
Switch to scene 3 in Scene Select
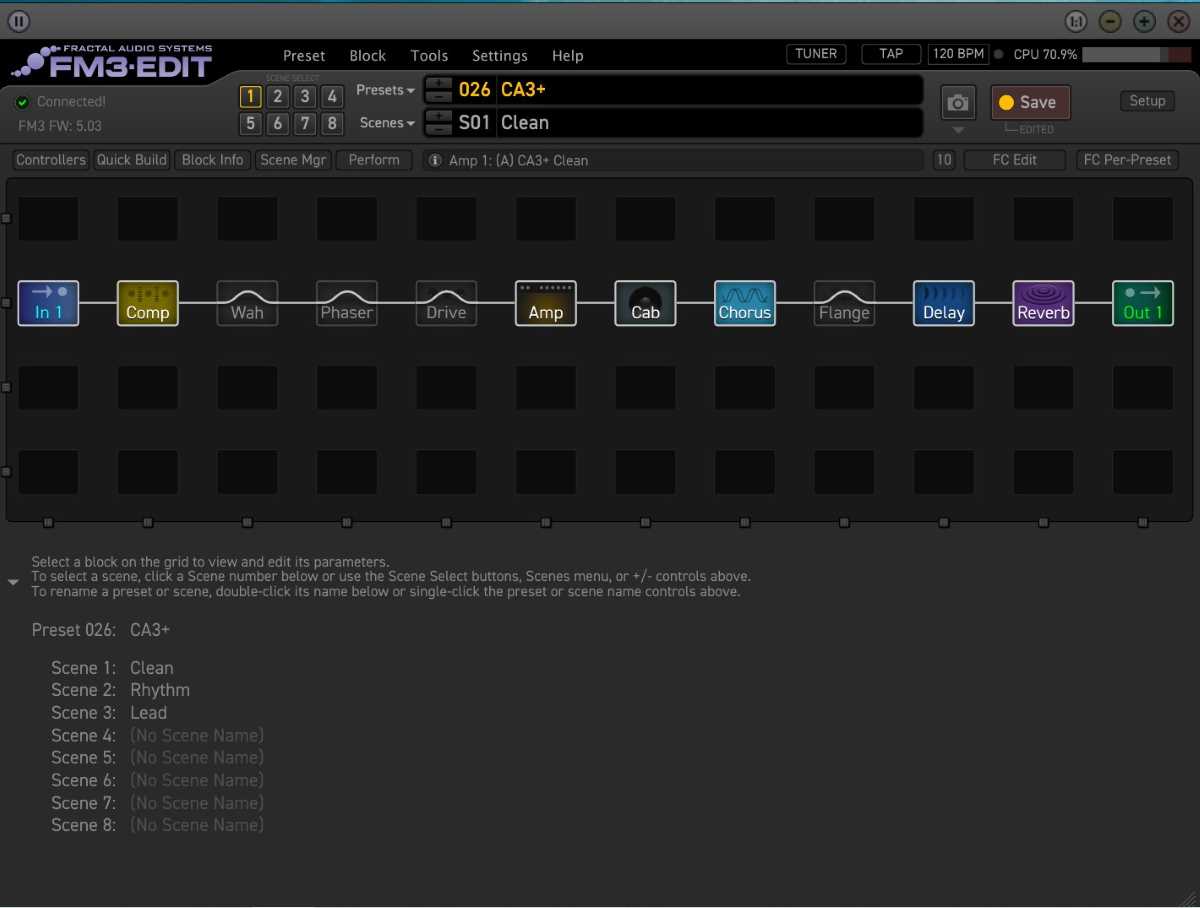(x=305, y=97)
